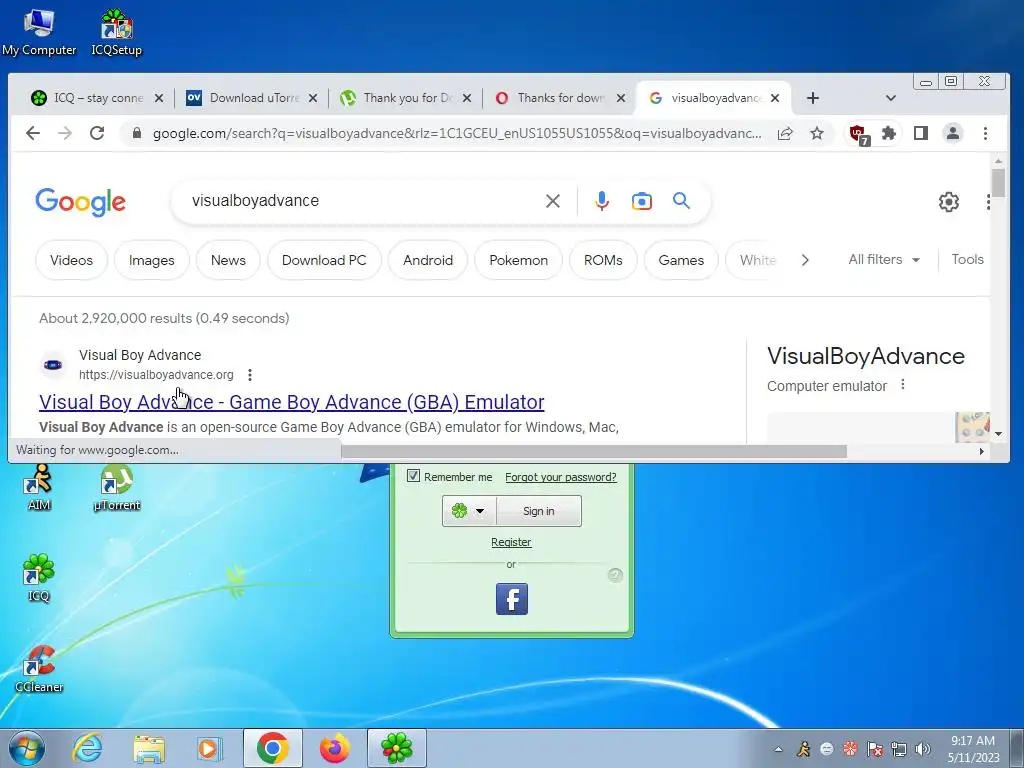Switch to the ICQ – stay connected tab
Image resolution: width=1024 pixels, height=768 pixels.
click(98, 98)
